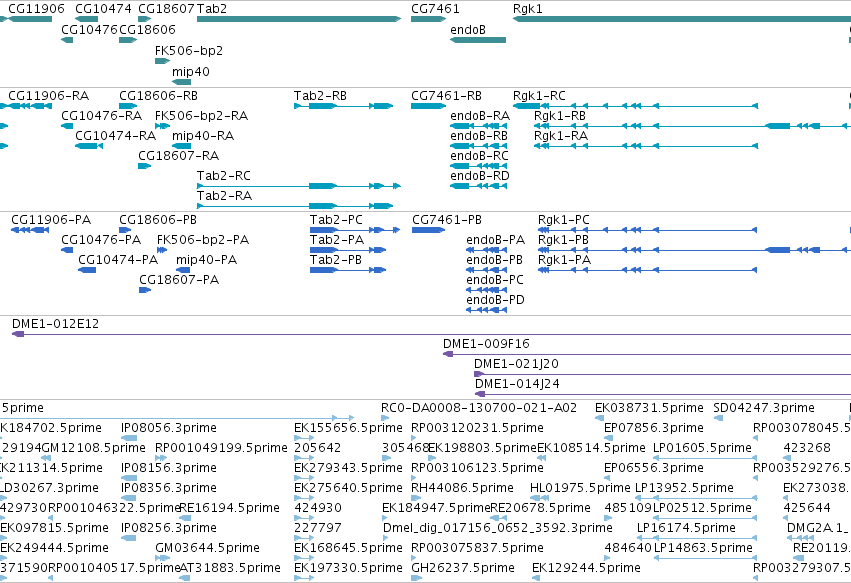Click the Rgk1-RA transcript label

561,136
